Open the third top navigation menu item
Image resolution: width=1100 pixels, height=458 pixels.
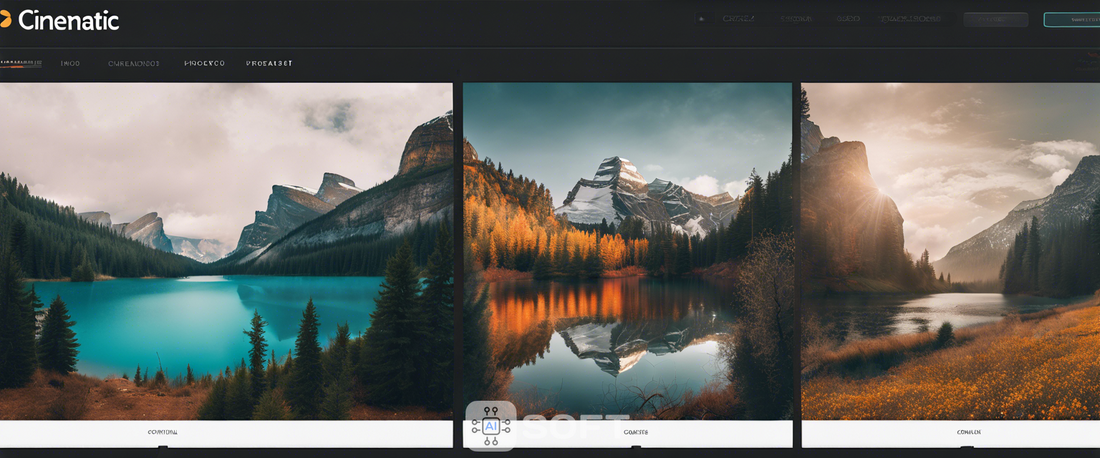coord(848,19)
